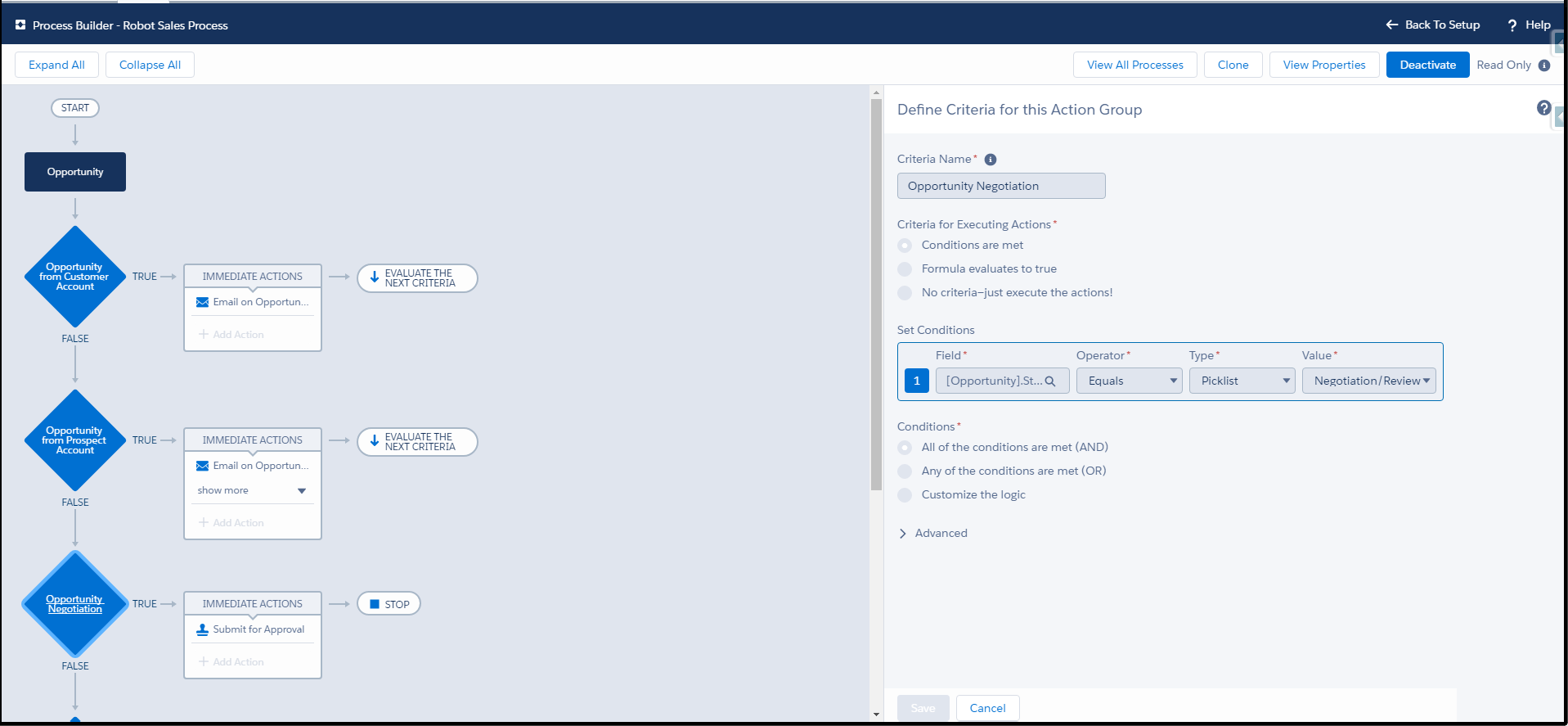1568x726 pixels.
Task: Open the Operator Equals dropdown
Action: (1130, 381)
